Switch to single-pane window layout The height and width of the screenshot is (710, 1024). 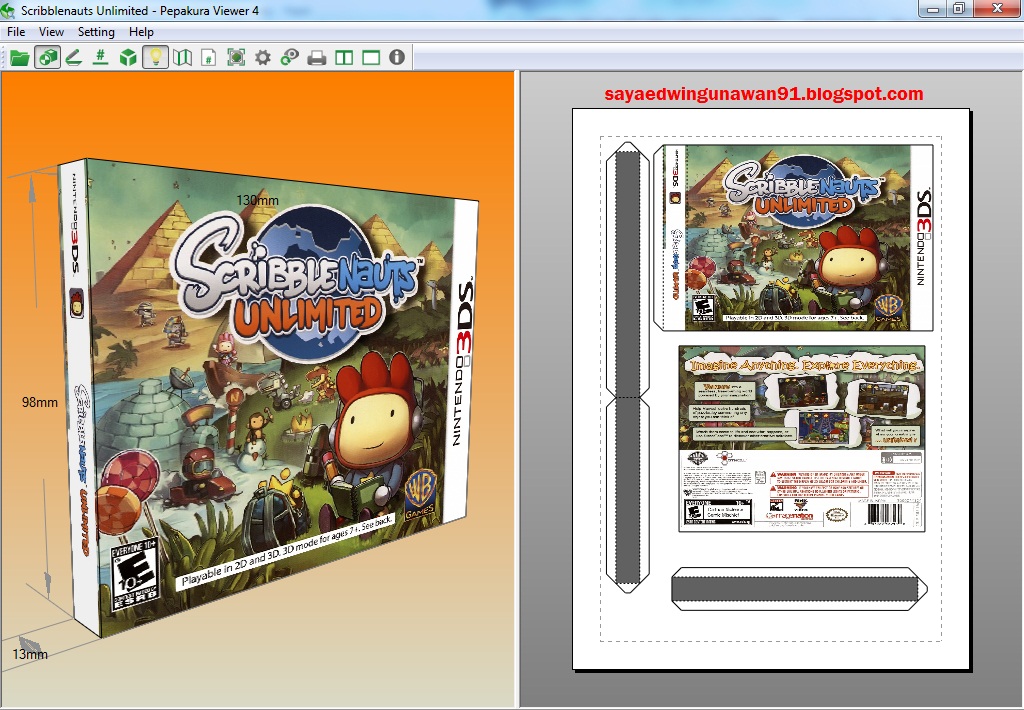369,57
